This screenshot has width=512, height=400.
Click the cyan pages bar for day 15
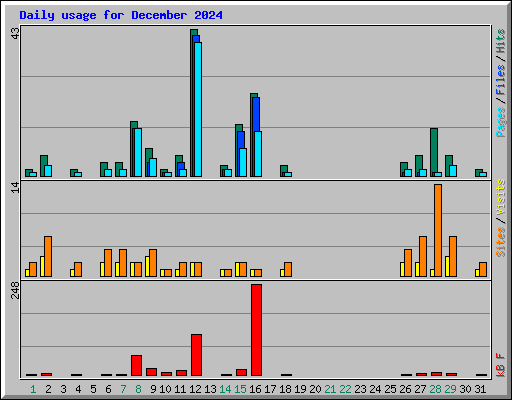(x=243, y=162)
